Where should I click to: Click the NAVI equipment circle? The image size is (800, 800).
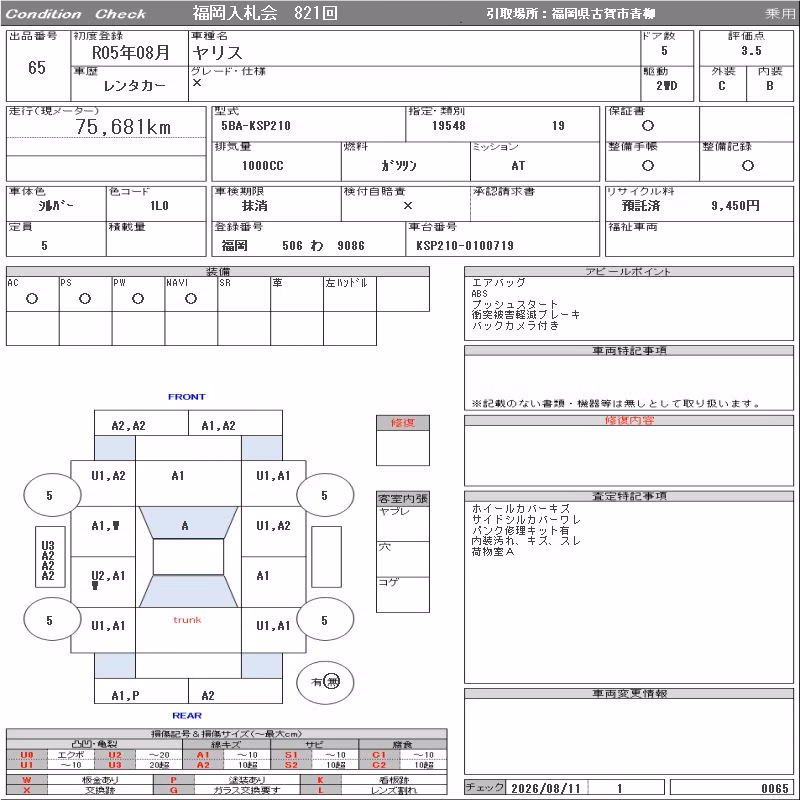pos(191,298)
